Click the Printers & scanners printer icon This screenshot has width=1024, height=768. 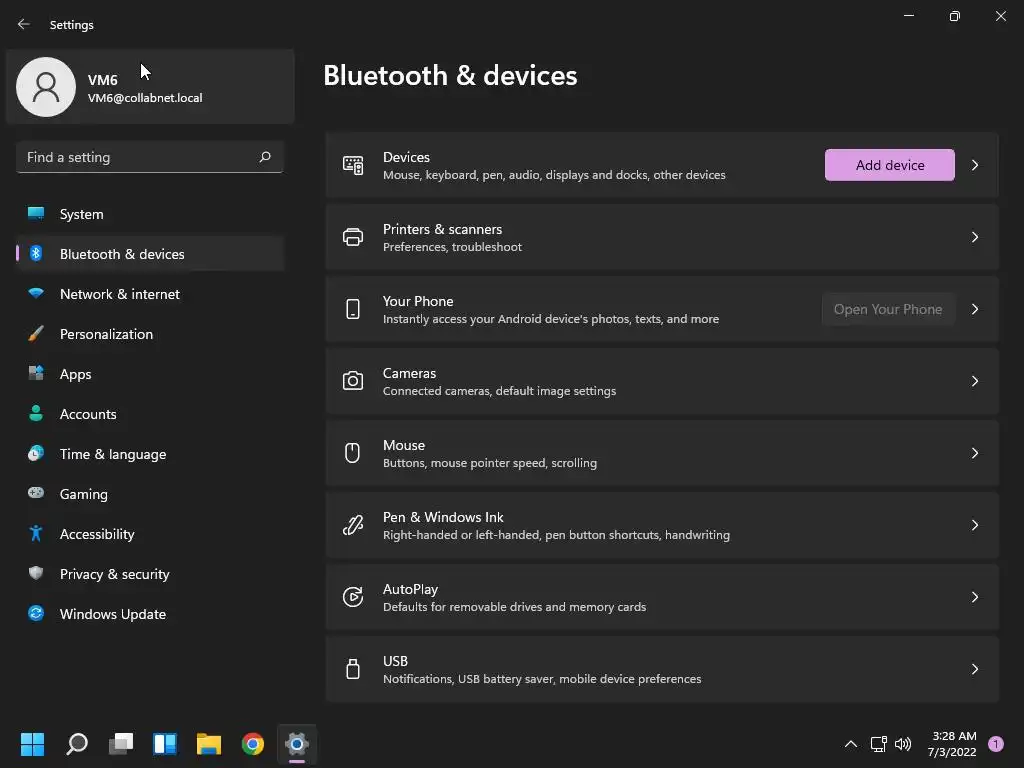tap(353, 237)
